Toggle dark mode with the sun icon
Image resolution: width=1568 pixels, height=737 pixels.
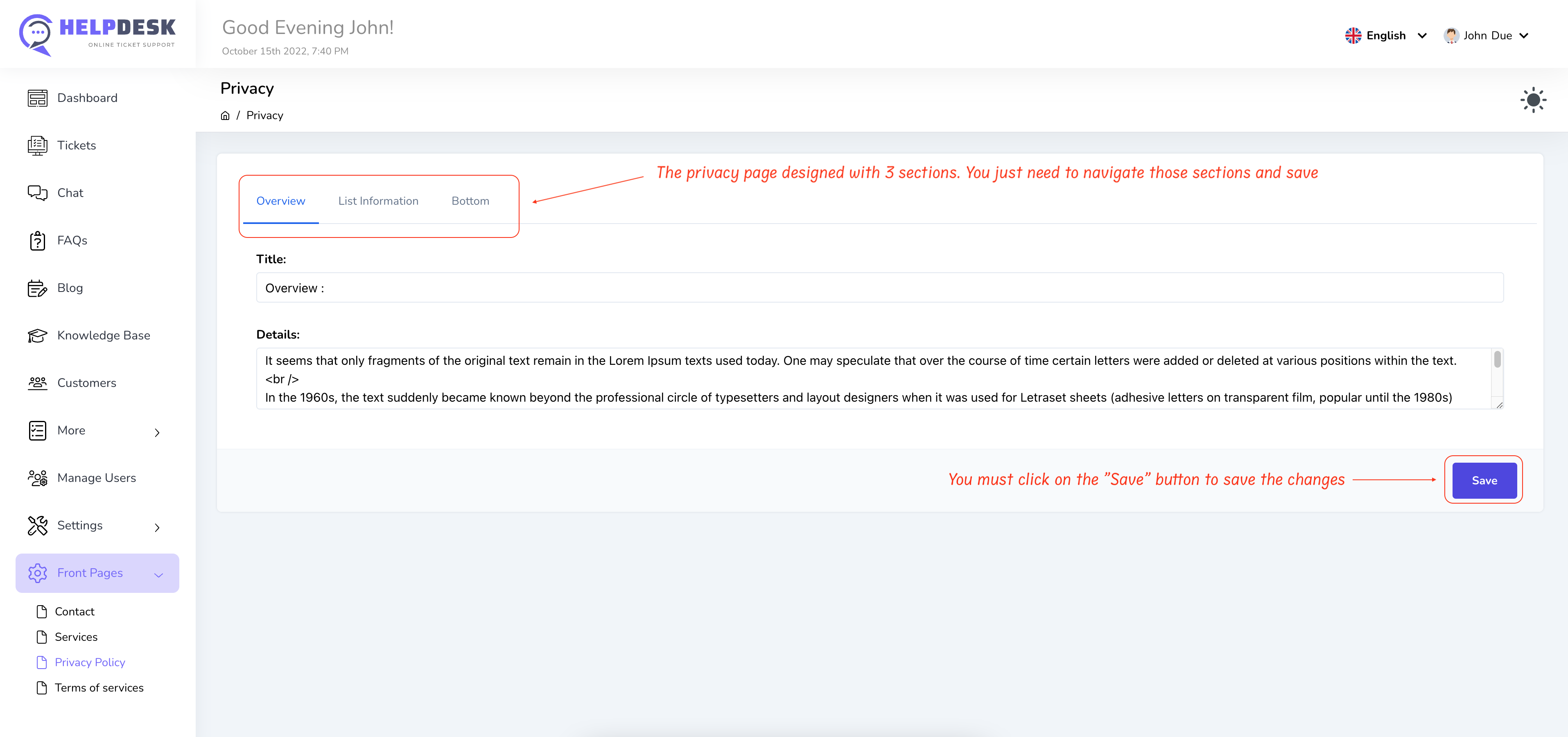pyautogui.click(x=1533, y=100)
